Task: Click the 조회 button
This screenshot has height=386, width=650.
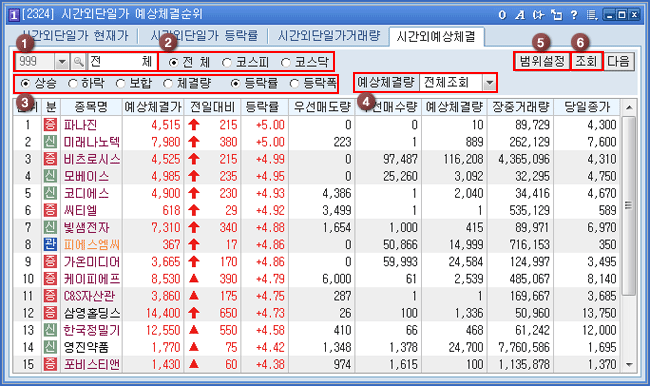Action: click(586, 61)
